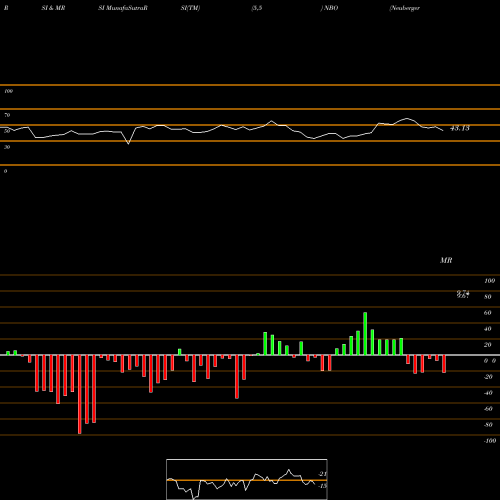Image resolution: width=500 pixels, height=500 pixels.
Task: Click the 'SI & MR' header label
Action: (53, 8)
